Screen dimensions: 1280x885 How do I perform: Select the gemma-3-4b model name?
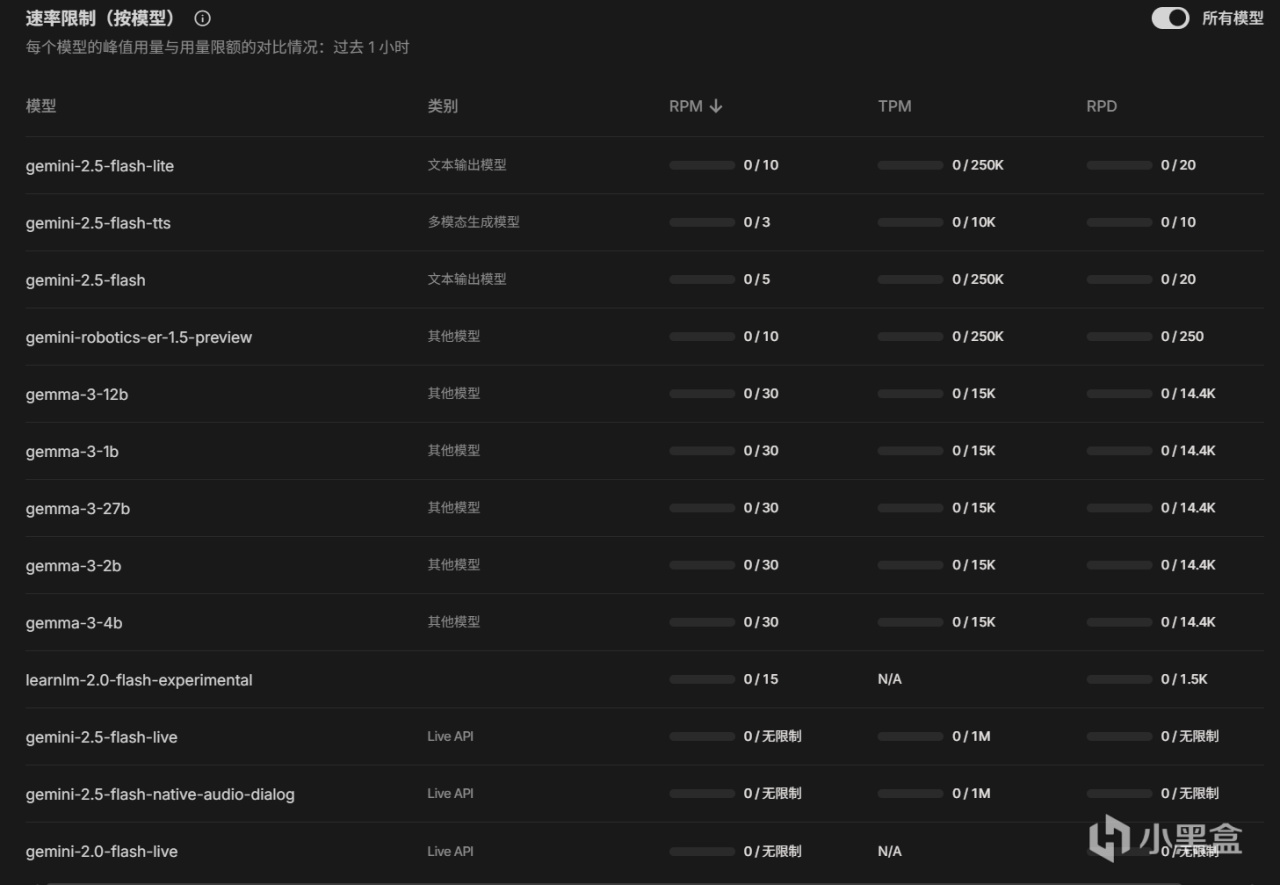(74, 623)
